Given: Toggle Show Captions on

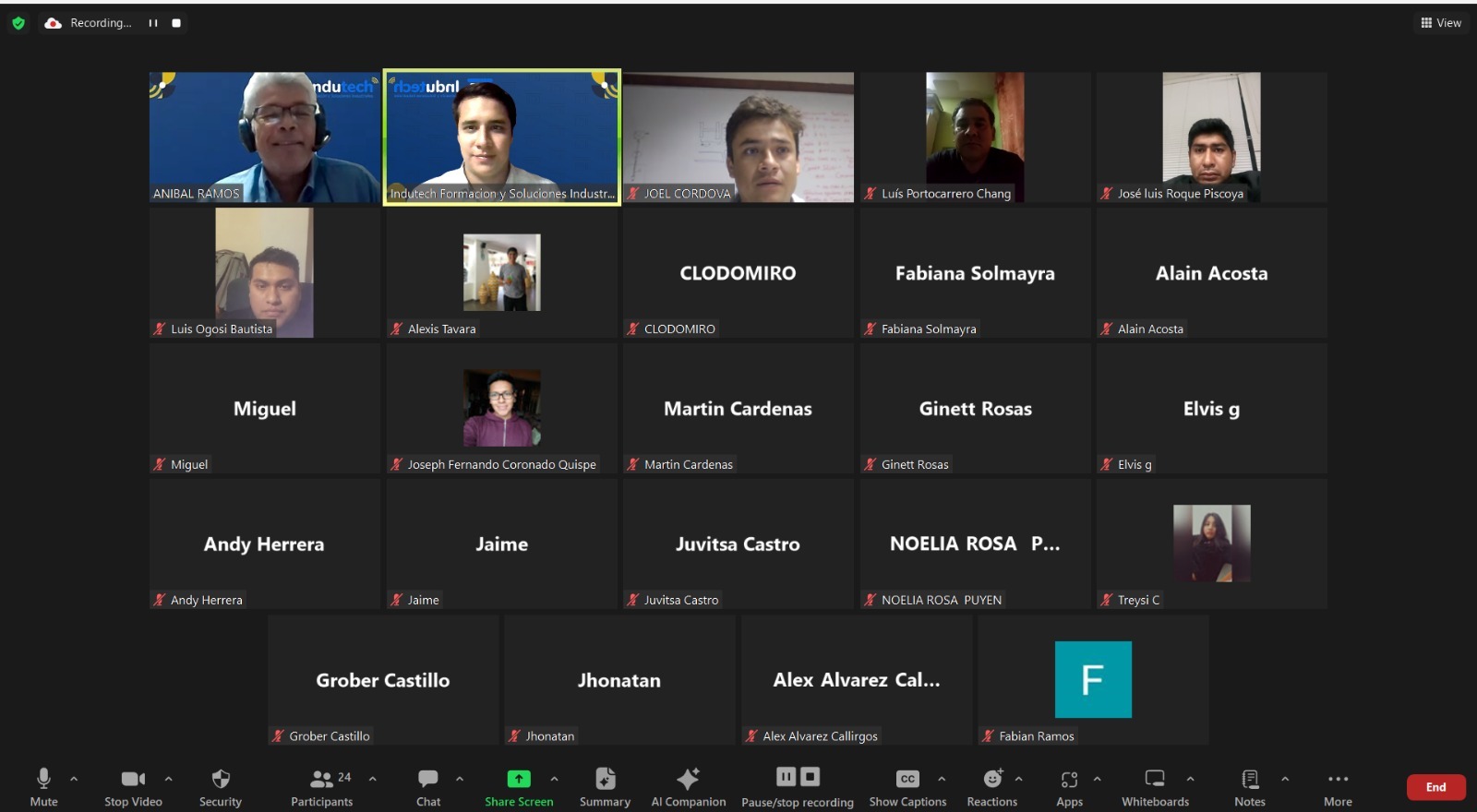Looking at the screenshot, I should coord(907,786).
